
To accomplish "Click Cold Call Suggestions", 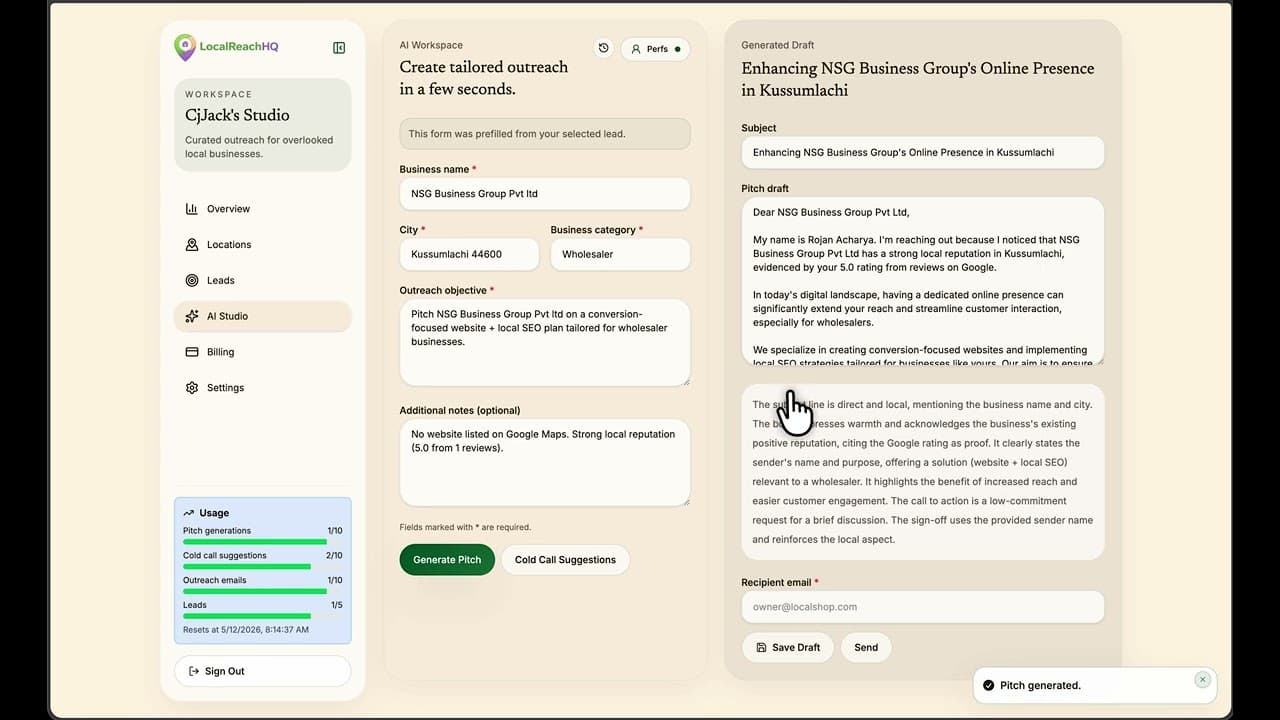I will click(x=565, y=559).
